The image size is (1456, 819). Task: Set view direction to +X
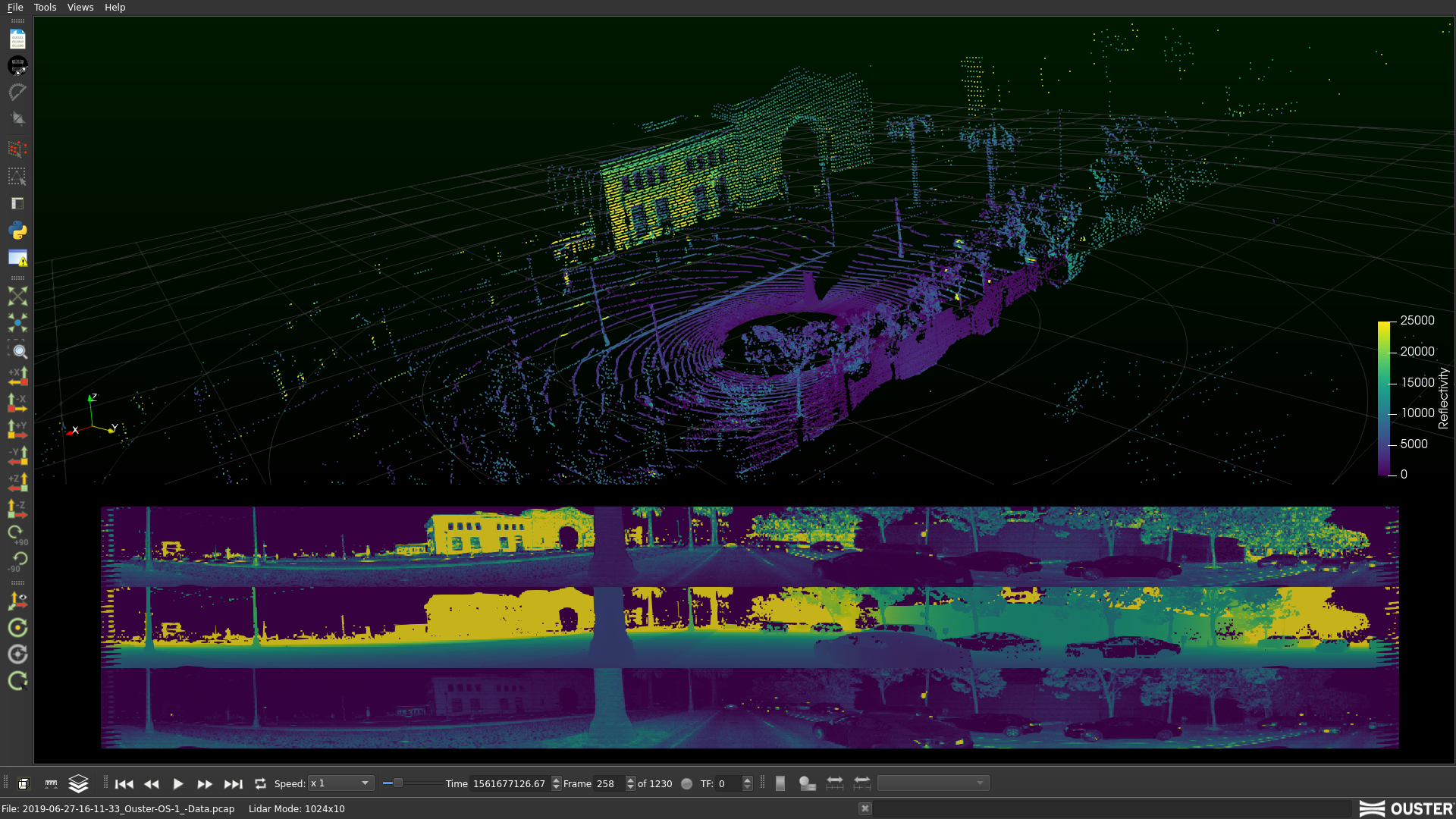click(x=17, y=376)
